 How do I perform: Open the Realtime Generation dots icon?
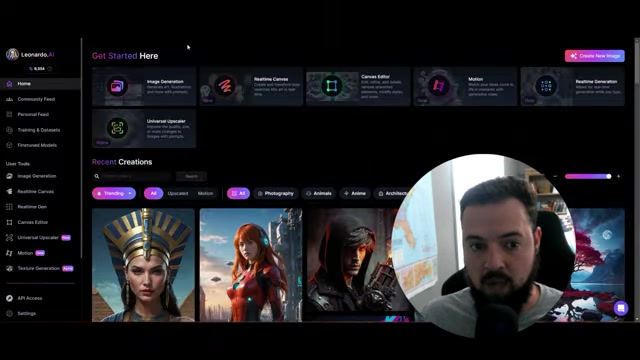tap(546, 86)
